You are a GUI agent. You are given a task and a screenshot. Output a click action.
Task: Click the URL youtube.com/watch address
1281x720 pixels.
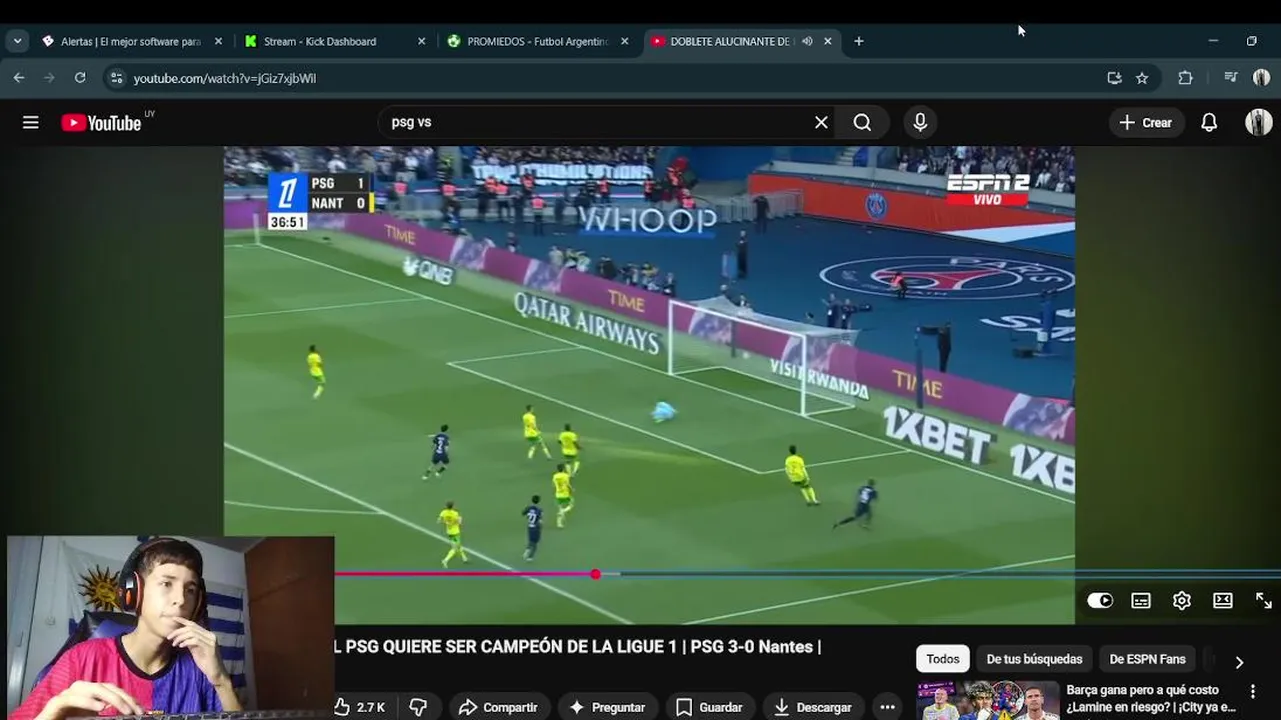coord(225,78)
